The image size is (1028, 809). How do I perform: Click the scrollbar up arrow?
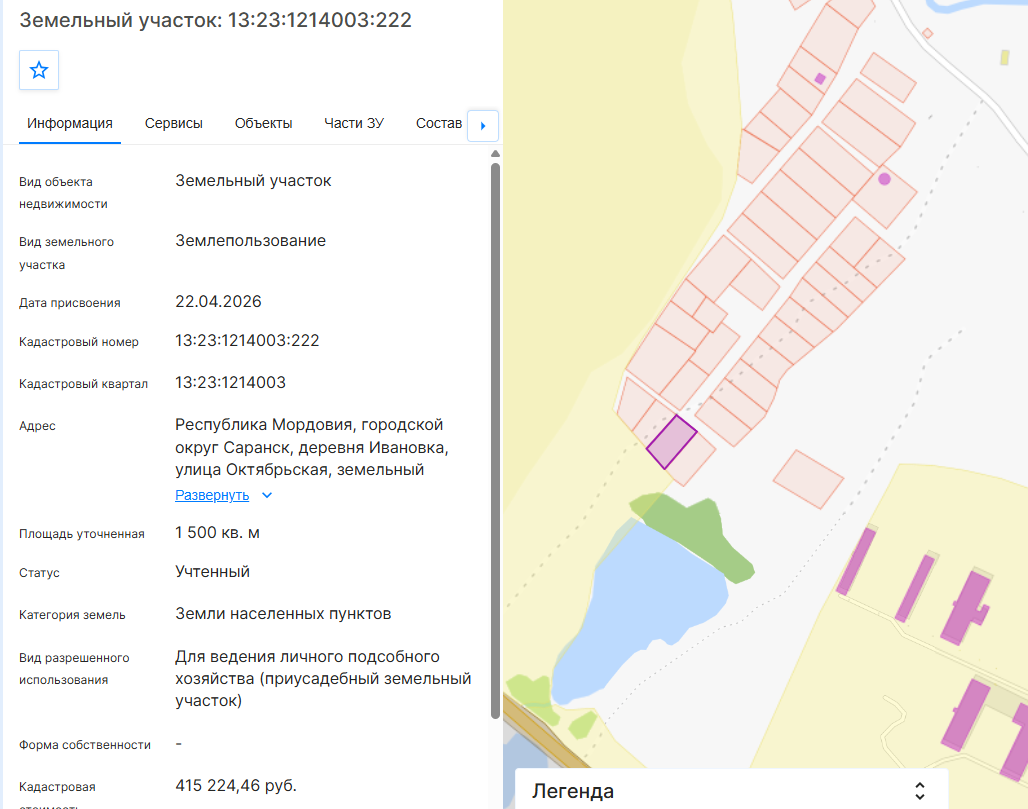(x=496, y=153)
